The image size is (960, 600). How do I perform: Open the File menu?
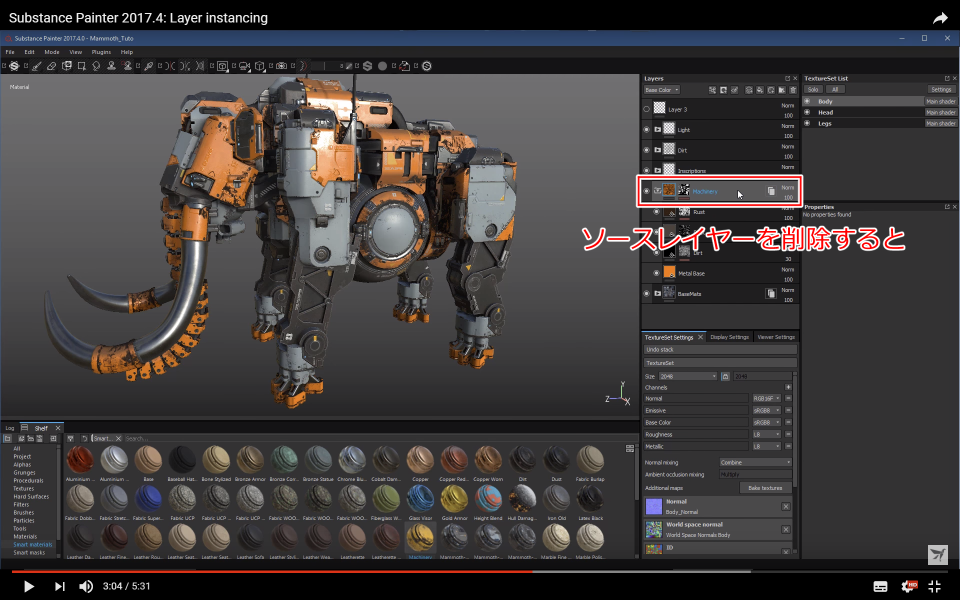pos(10,52)
